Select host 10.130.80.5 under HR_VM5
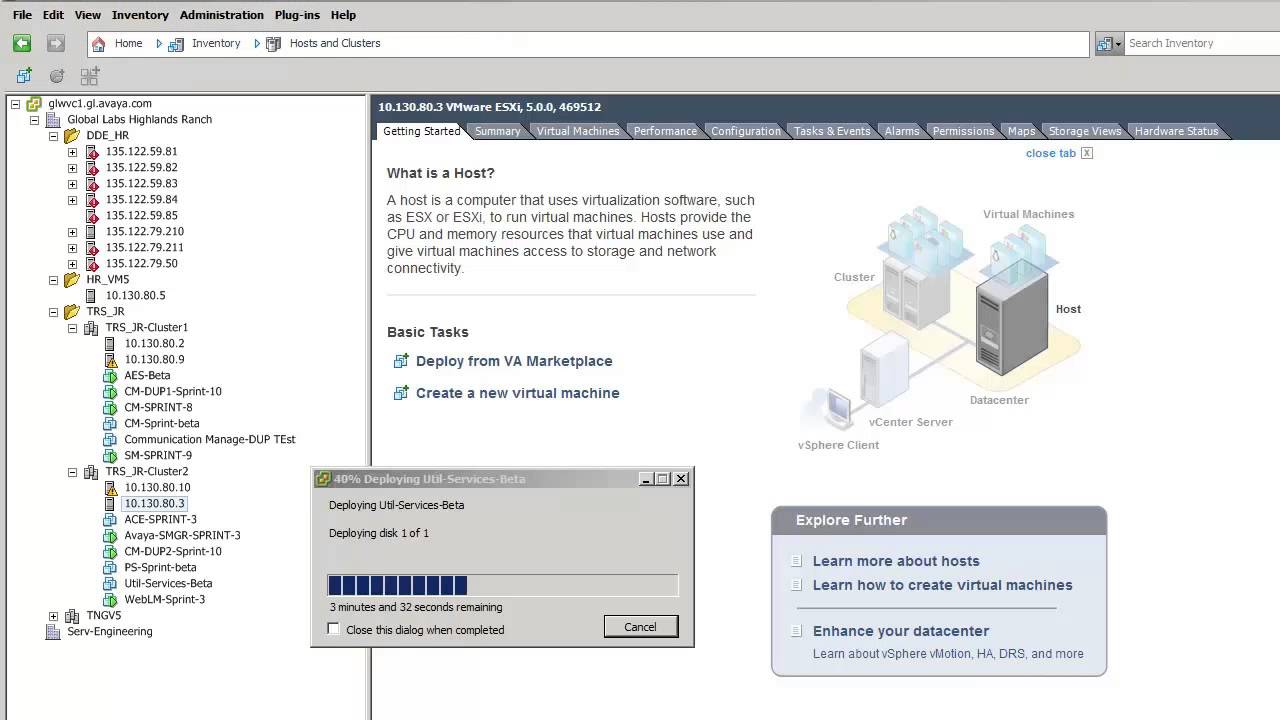Image resolution: width=1280 pixels, height=720 pixels. [135, 296]
